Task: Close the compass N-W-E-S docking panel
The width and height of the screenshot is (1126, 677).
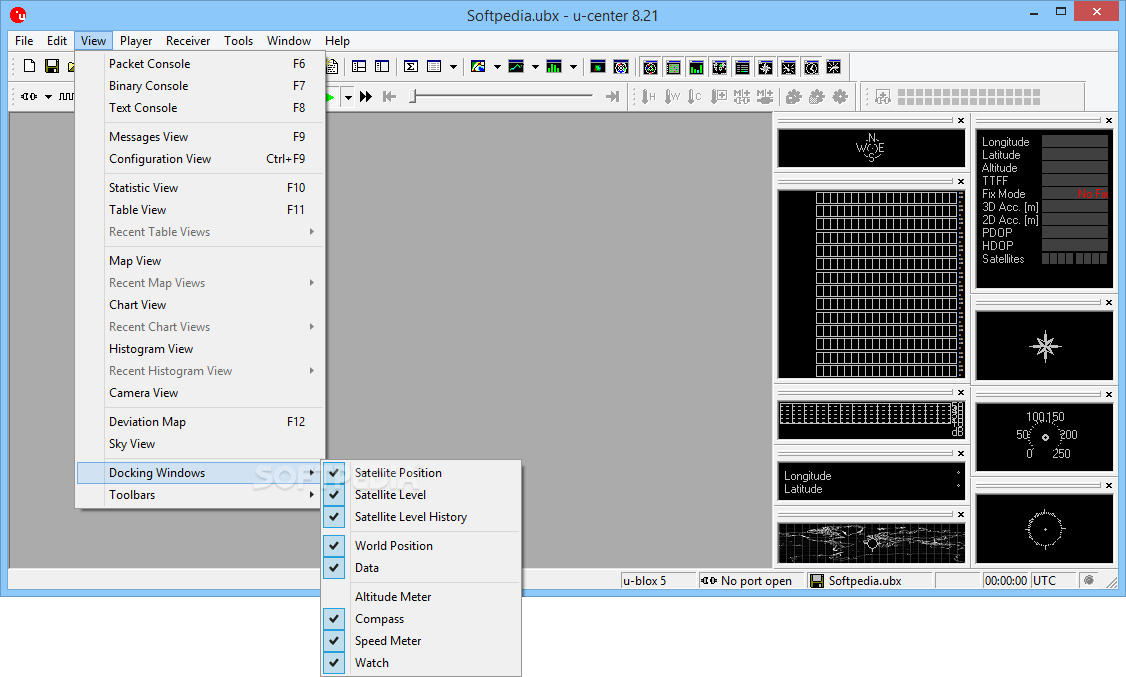Action: pyautogui.click(x=961, y=121)
